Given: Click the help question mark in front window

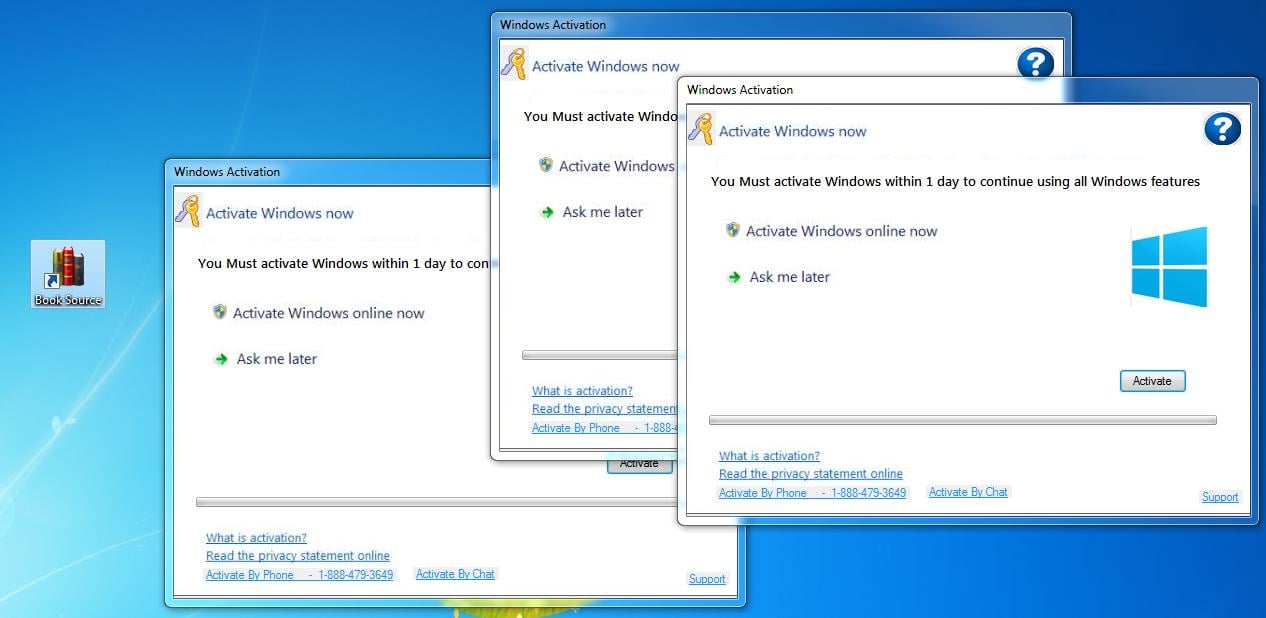Looking at the screenshot, I should point(1222,129).
